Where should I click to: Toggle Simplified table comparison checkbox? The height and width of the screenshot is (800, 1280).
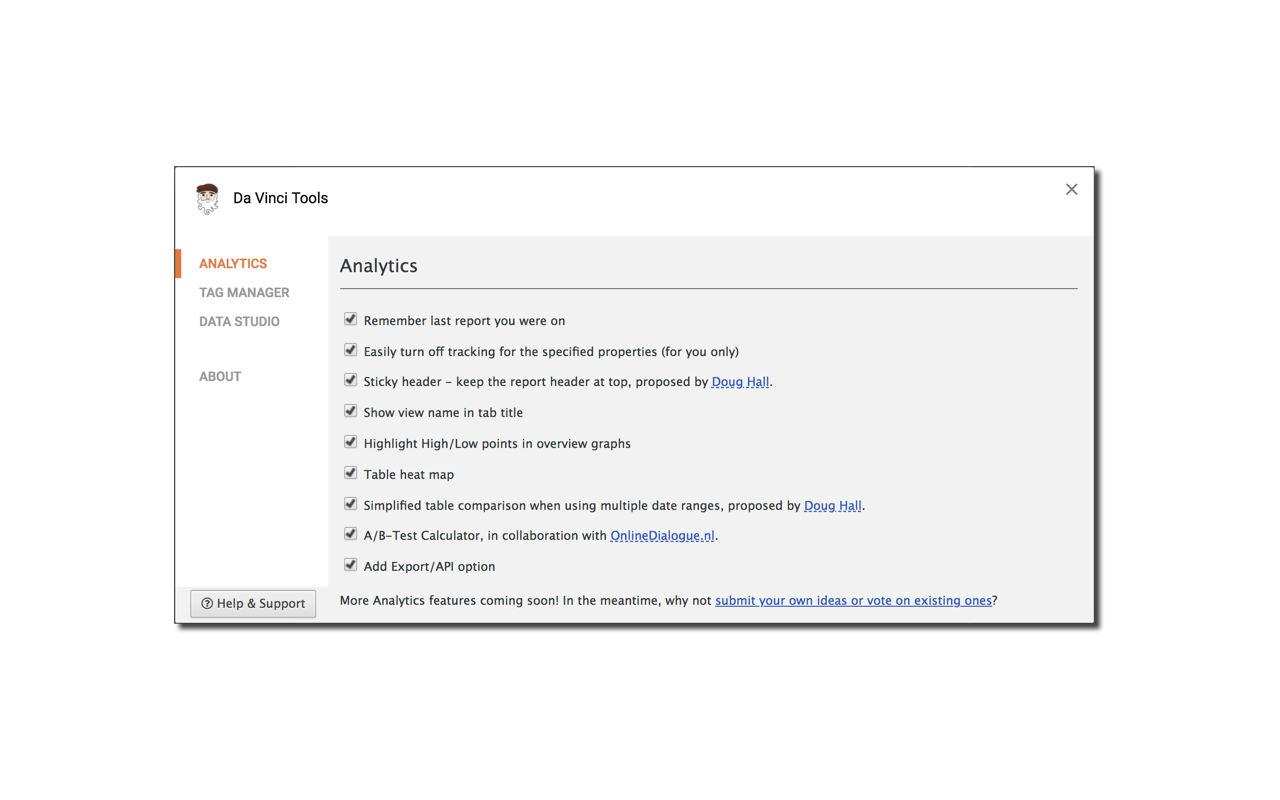pos(350,504)
